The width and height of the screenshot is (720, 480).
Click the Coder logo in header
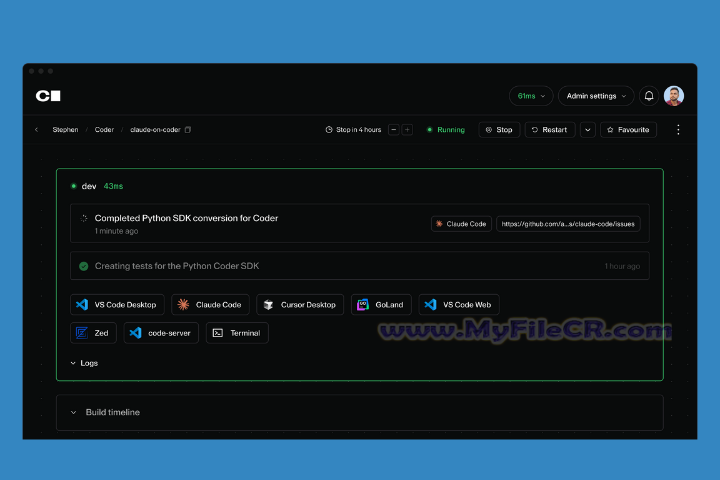tap(48, 96)
